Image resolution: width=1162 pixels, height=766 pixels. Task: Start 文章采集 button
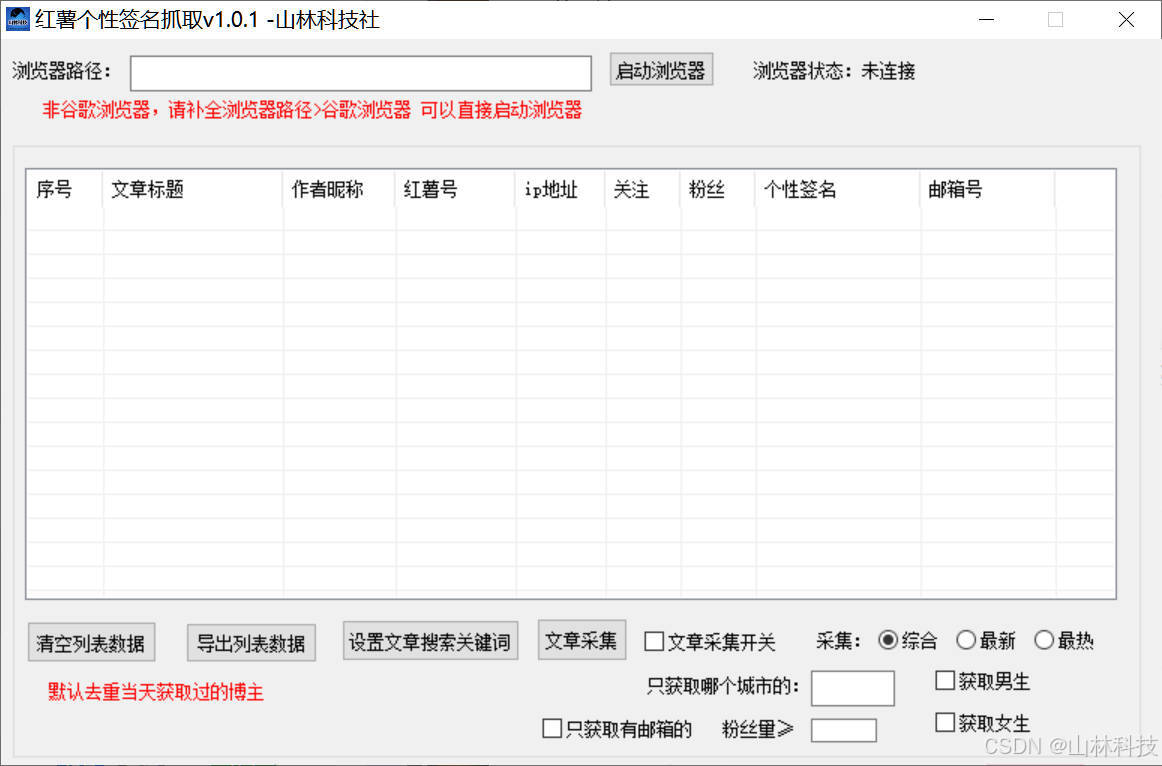pyautogui.click(x=581, y=640)
